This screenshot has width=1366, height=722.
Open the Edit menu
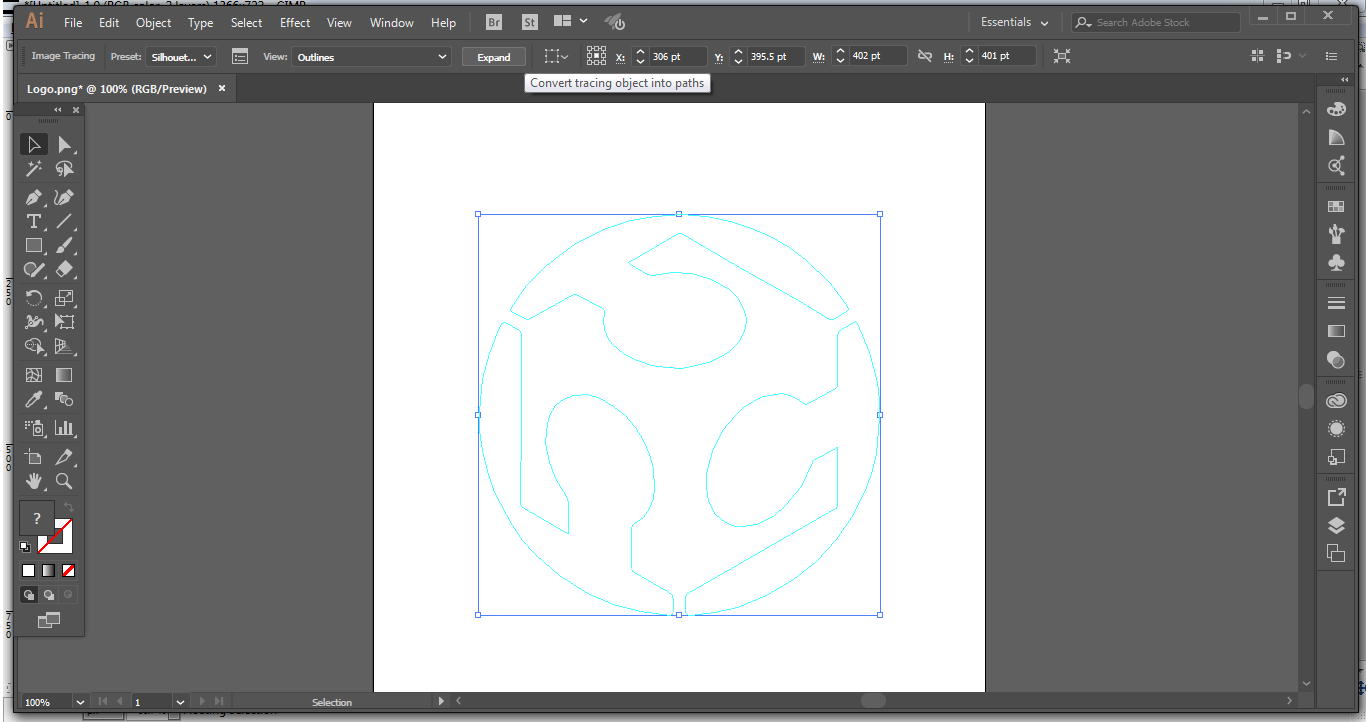pyautogui.click(x=109, y=22)
